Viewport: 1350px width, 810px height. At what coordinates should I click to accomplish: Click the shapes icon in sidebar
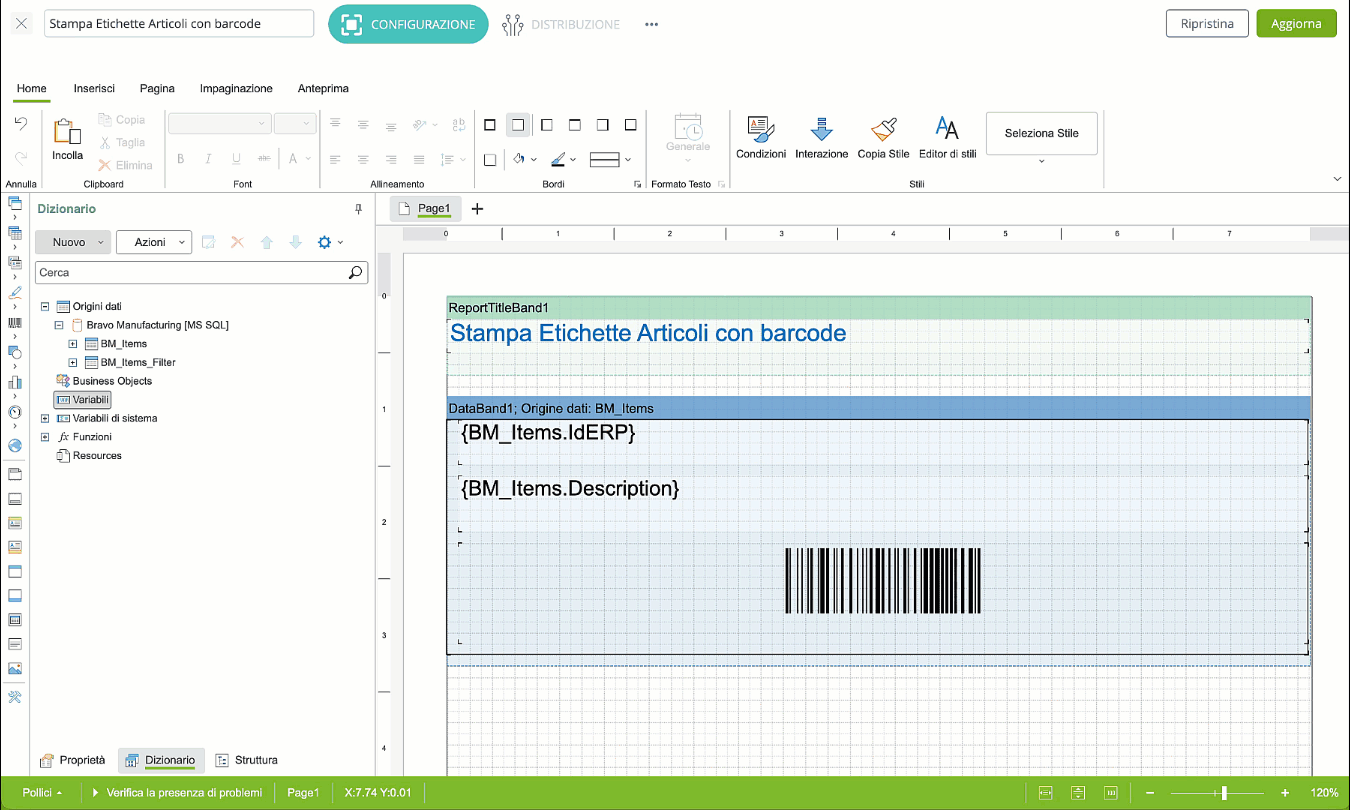tap(14, 352)
